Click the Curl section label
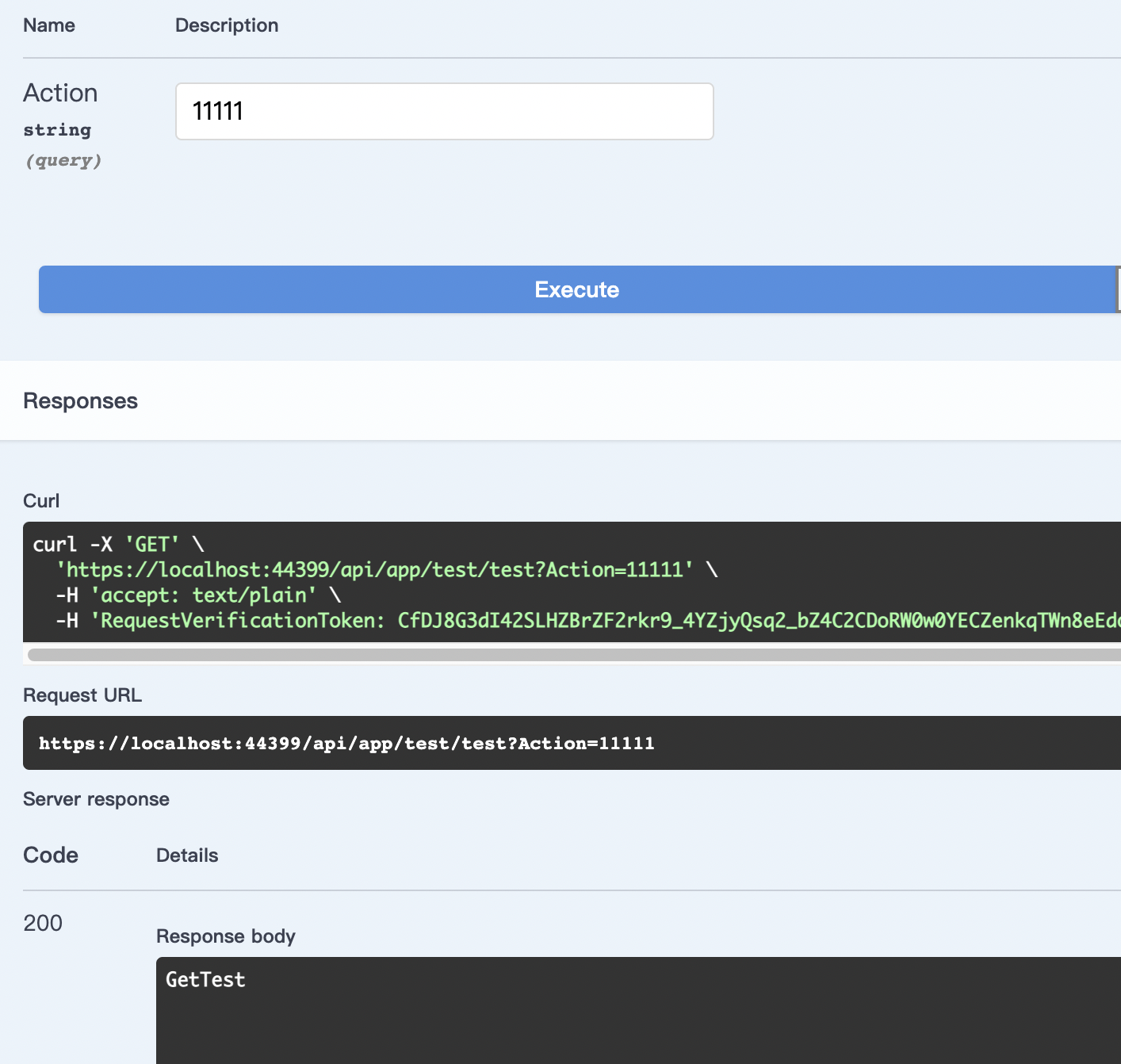The height and width of the screenshot is (1064, 1121). coord(41,501)
